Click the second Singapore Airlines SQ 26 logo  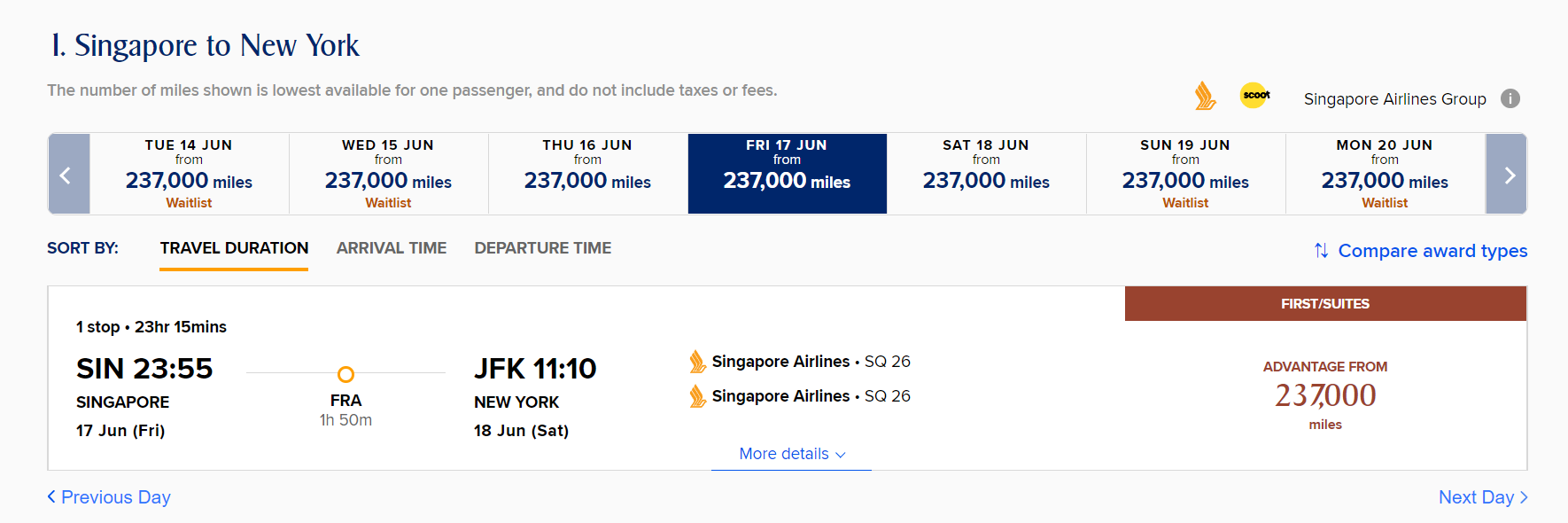(x=698, y=396)
